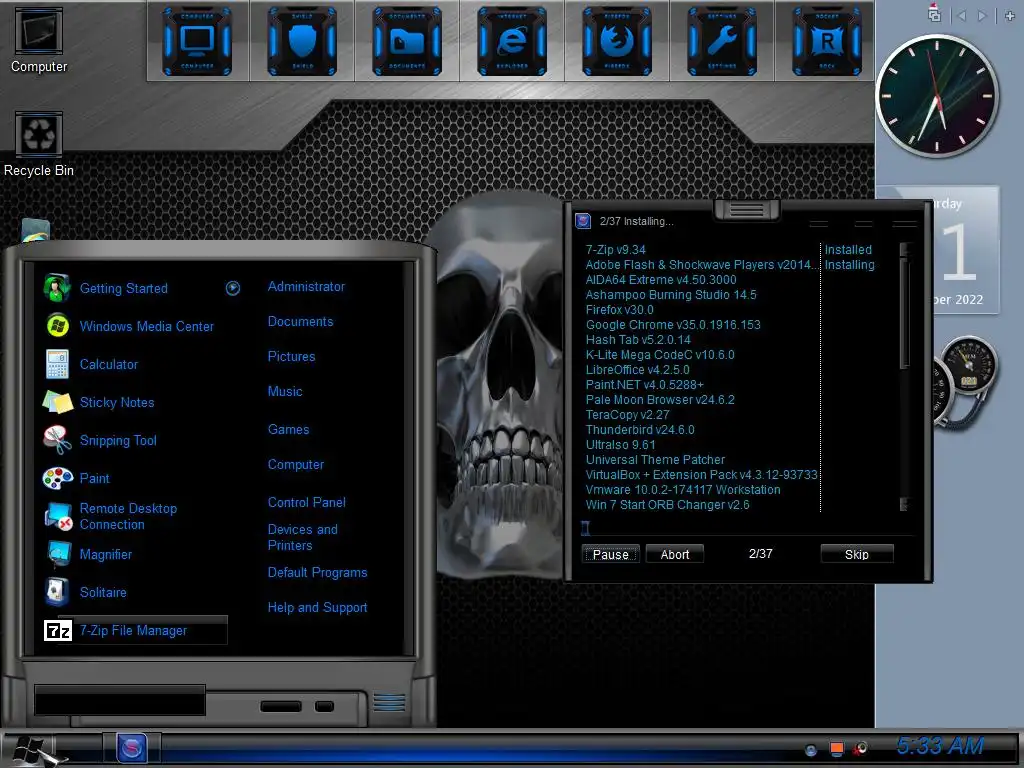Click the gadget add plus icon
Viewport: 1024px width, 768px height.
(x=1010, y=16)
